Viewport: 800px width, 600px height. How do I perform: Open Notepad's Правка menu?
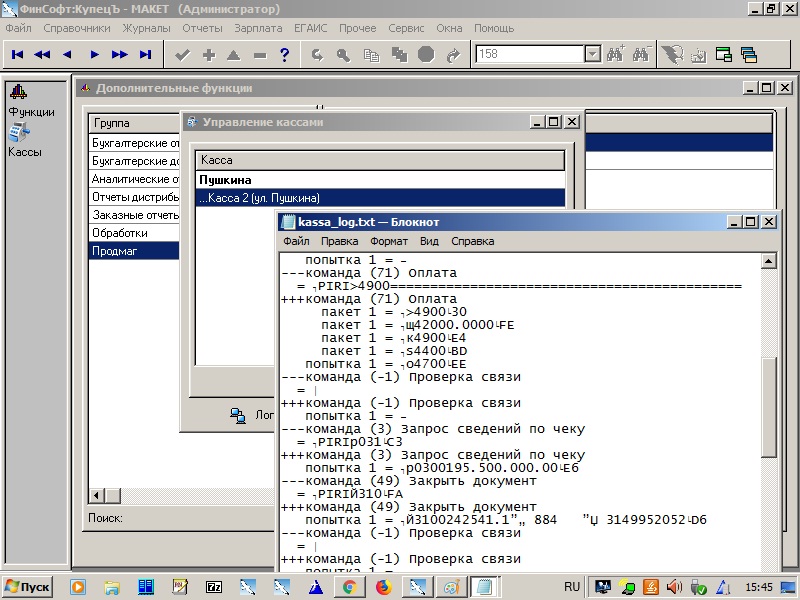[x=340, y=241]
